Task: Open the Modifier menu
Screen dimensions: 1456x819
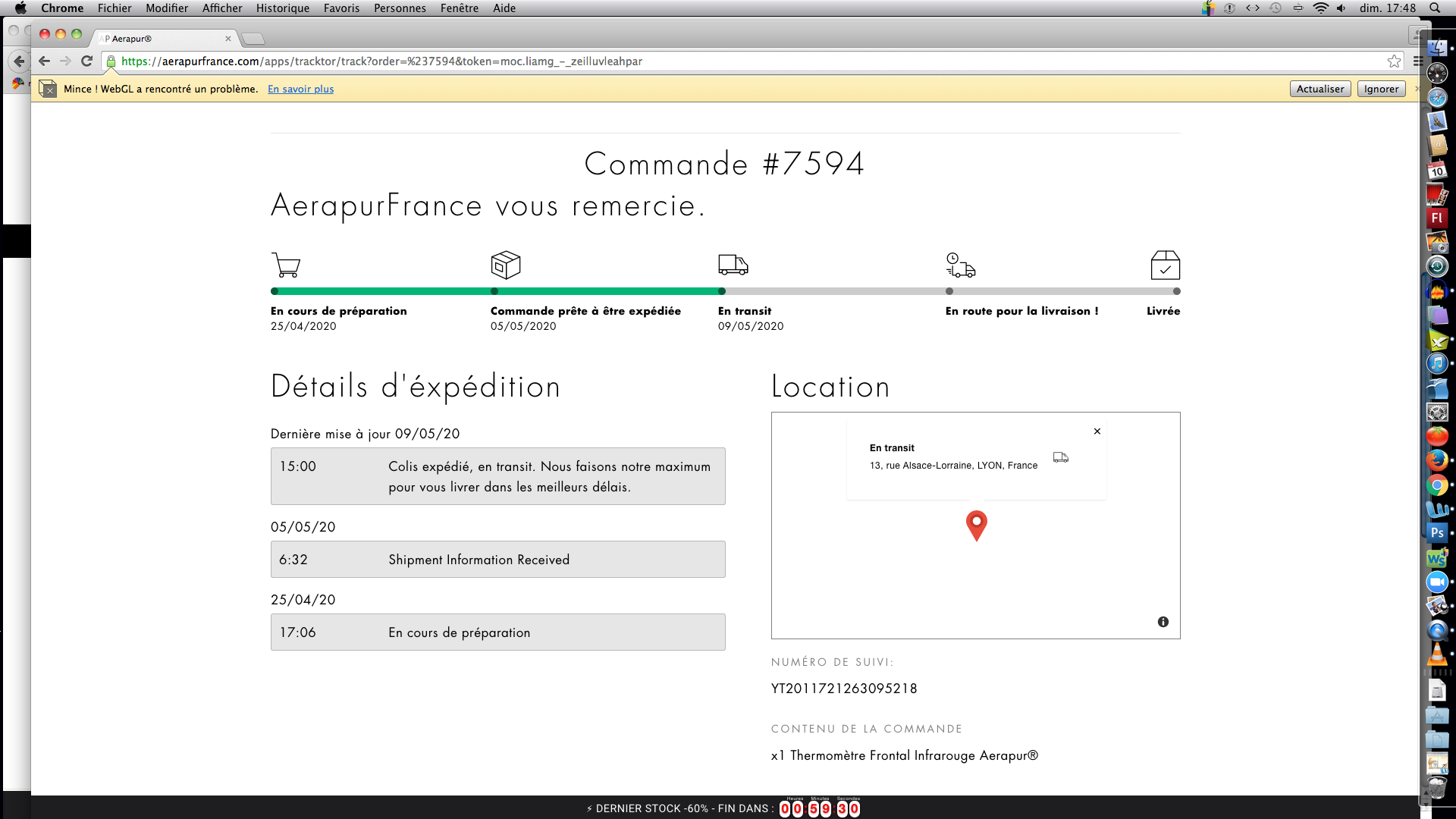Action: tap(167, 8)
